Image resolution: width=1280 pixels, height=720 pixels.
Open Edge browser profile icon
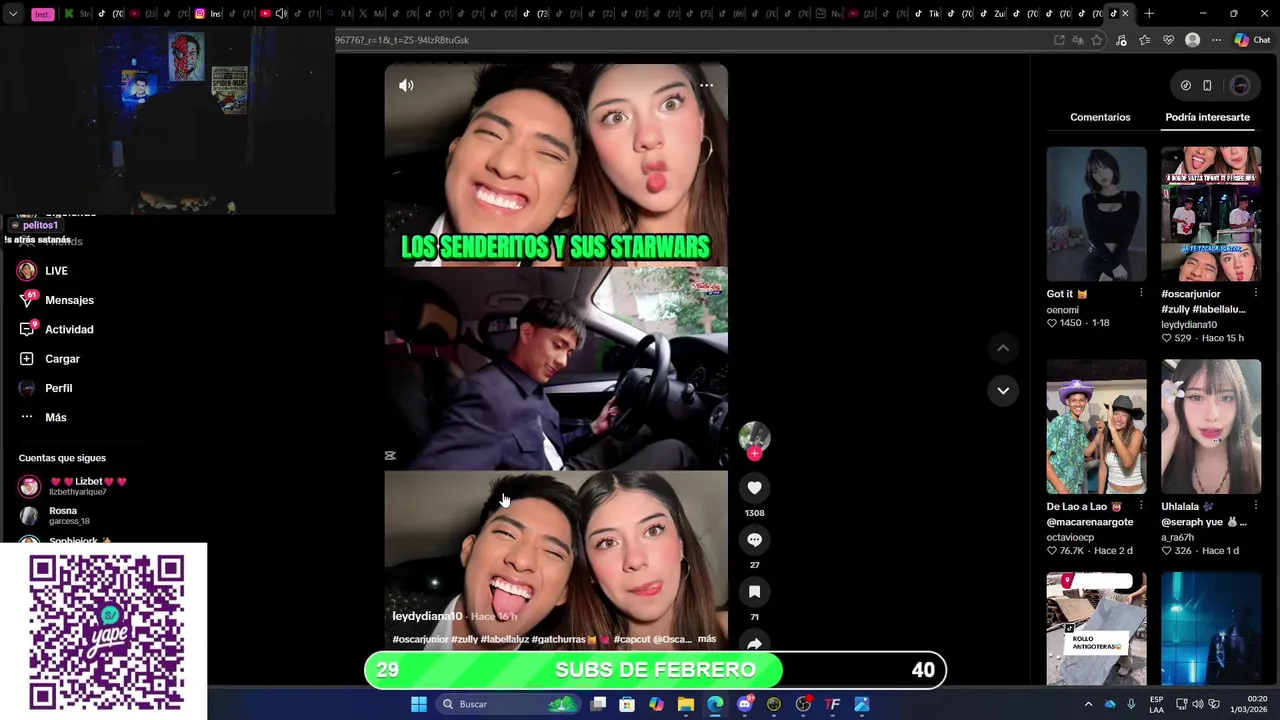[1192, 40]
